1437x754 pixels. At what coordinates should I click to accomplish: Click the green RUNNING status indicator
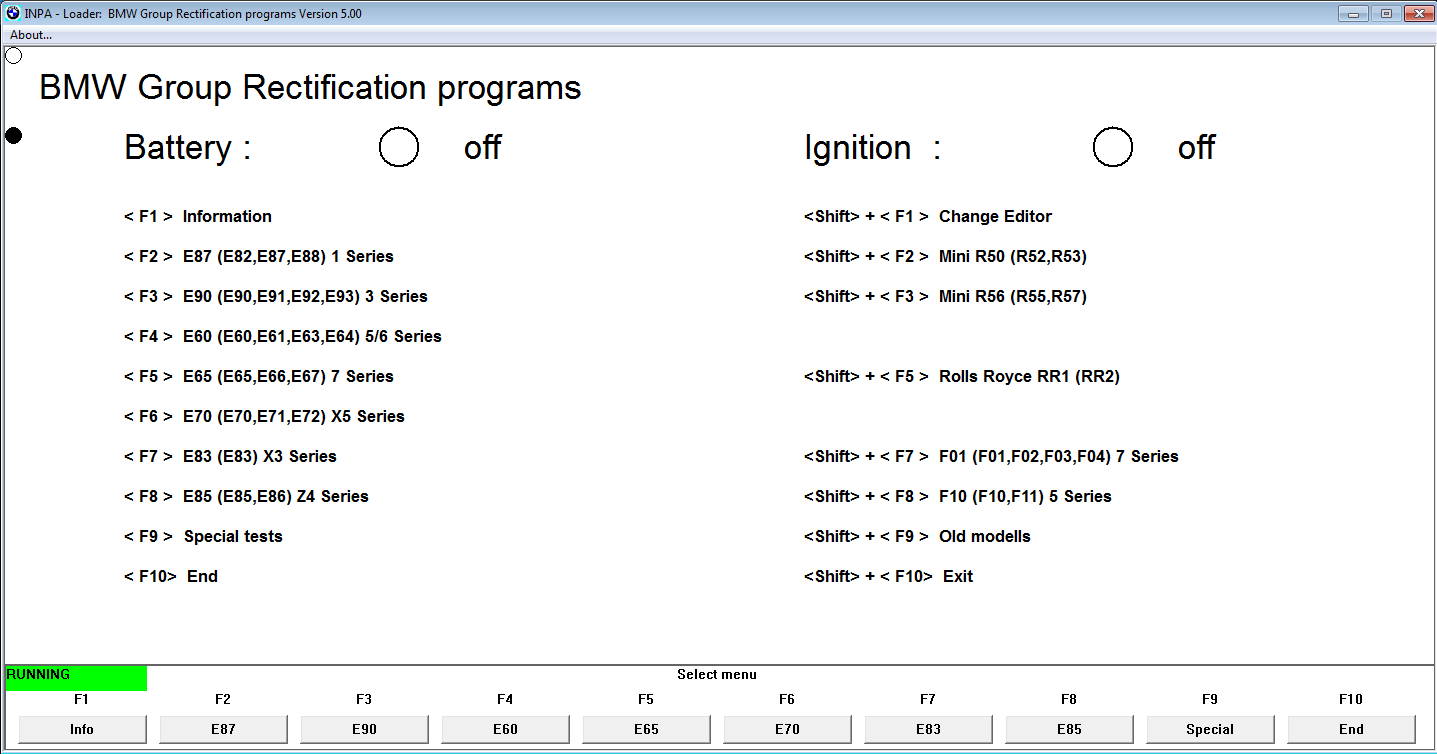pos(76,678)
